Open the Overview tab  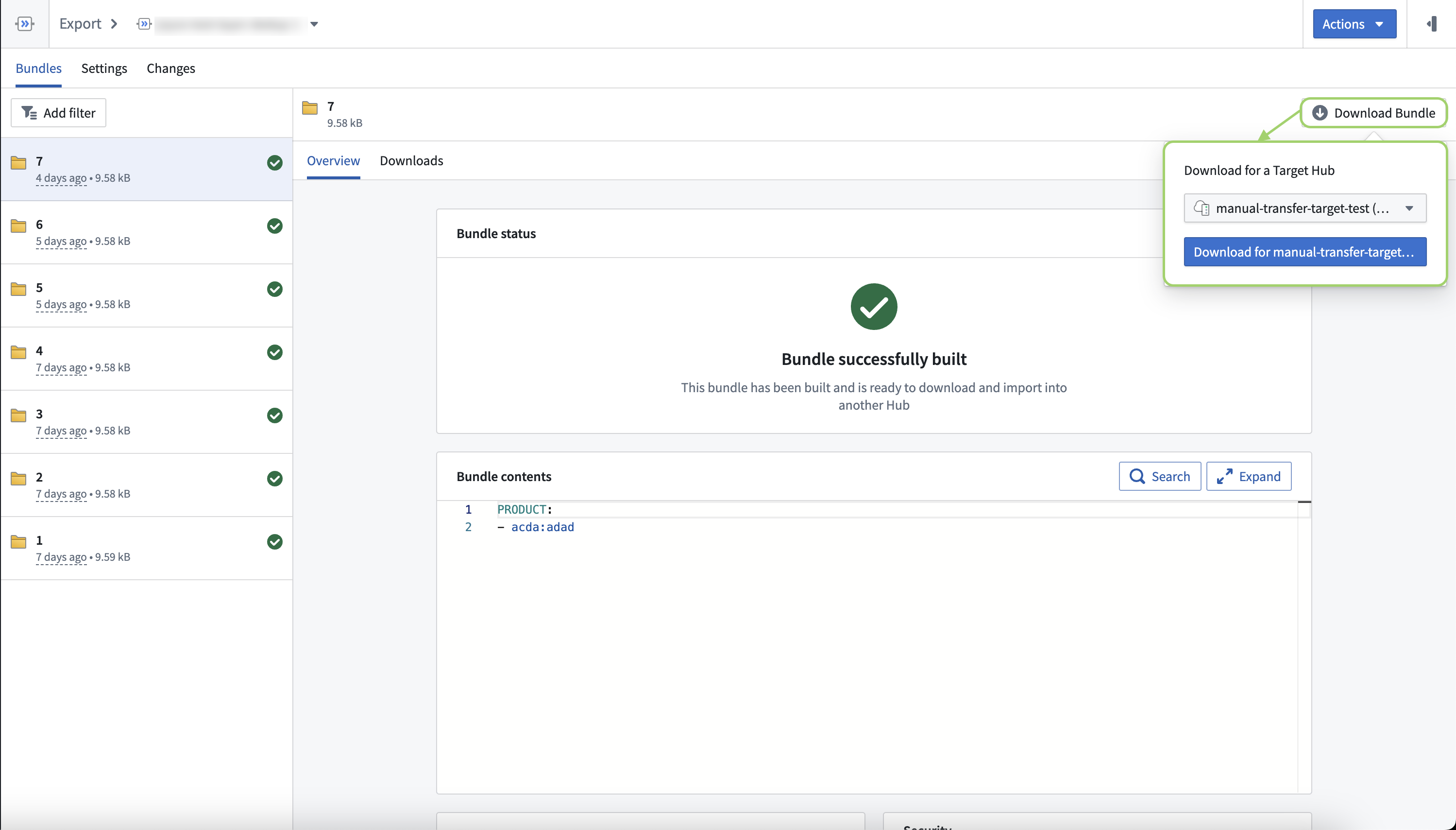coord(333,161)
